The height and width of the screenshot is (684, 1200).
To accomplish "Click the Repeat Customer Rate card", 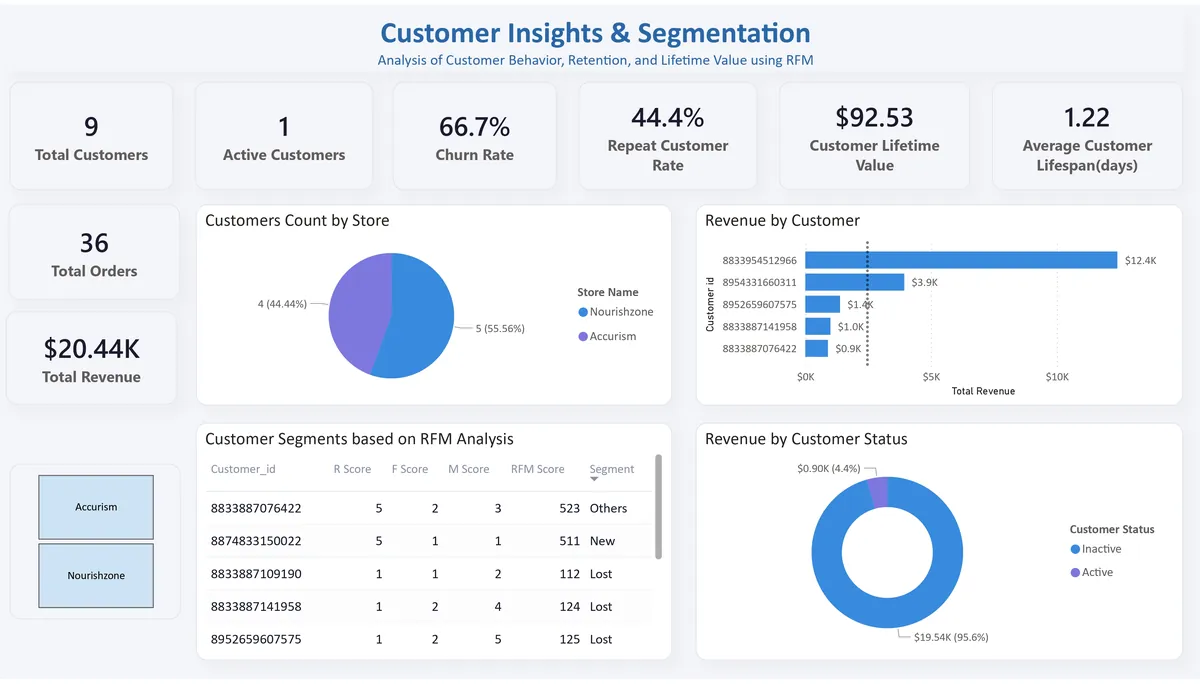I will [x=668, y=136].
